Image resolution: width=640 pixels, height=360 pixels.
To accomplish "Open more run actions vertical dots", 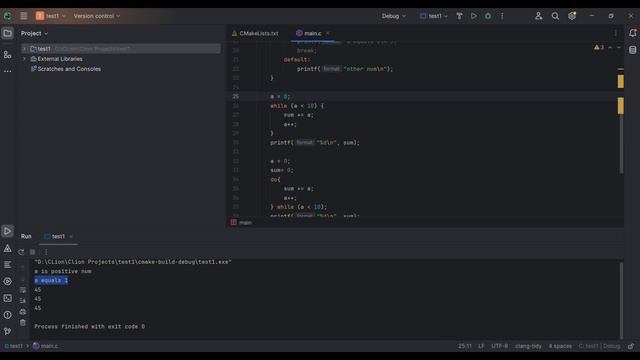I will 502,16.
